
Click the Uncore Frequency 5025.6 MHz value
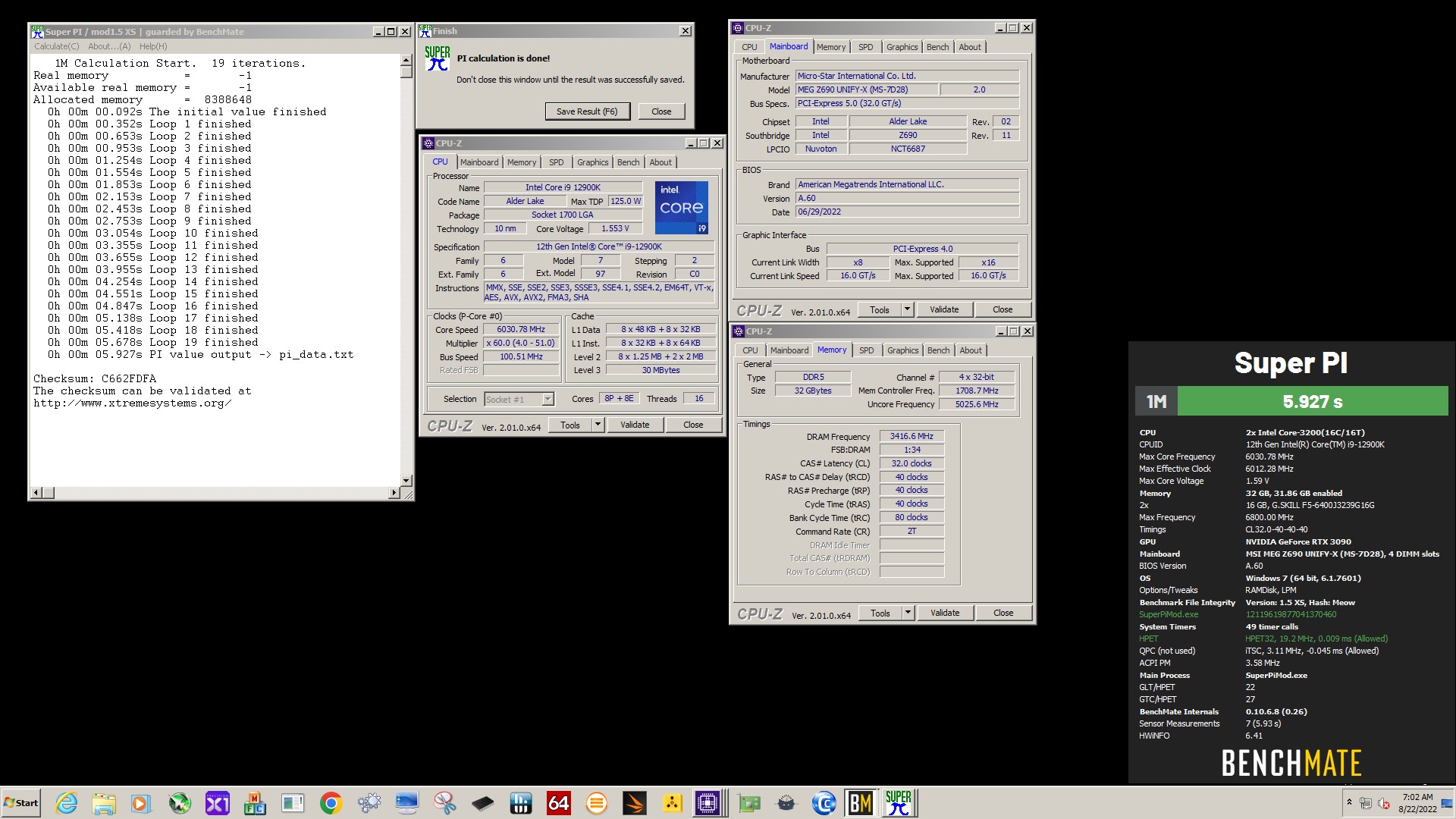(977, 404)
